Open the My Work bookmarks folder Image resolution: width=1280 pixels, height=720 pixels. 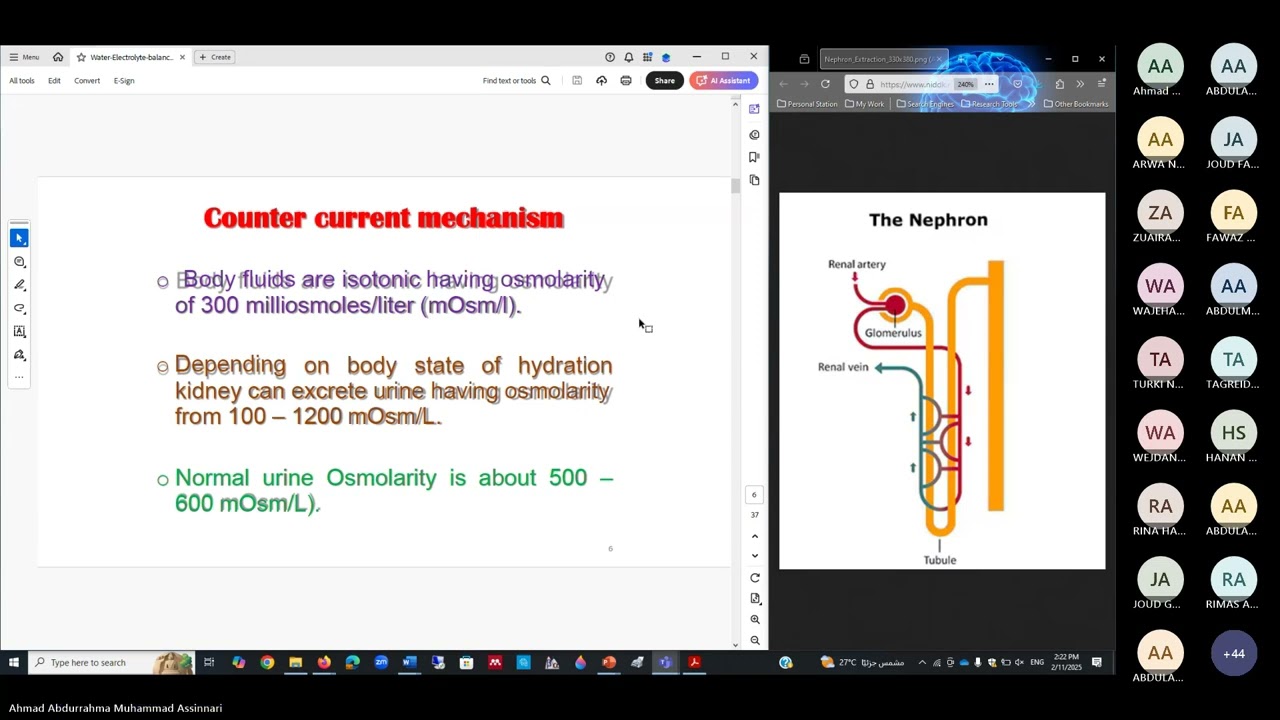[865, 104]
